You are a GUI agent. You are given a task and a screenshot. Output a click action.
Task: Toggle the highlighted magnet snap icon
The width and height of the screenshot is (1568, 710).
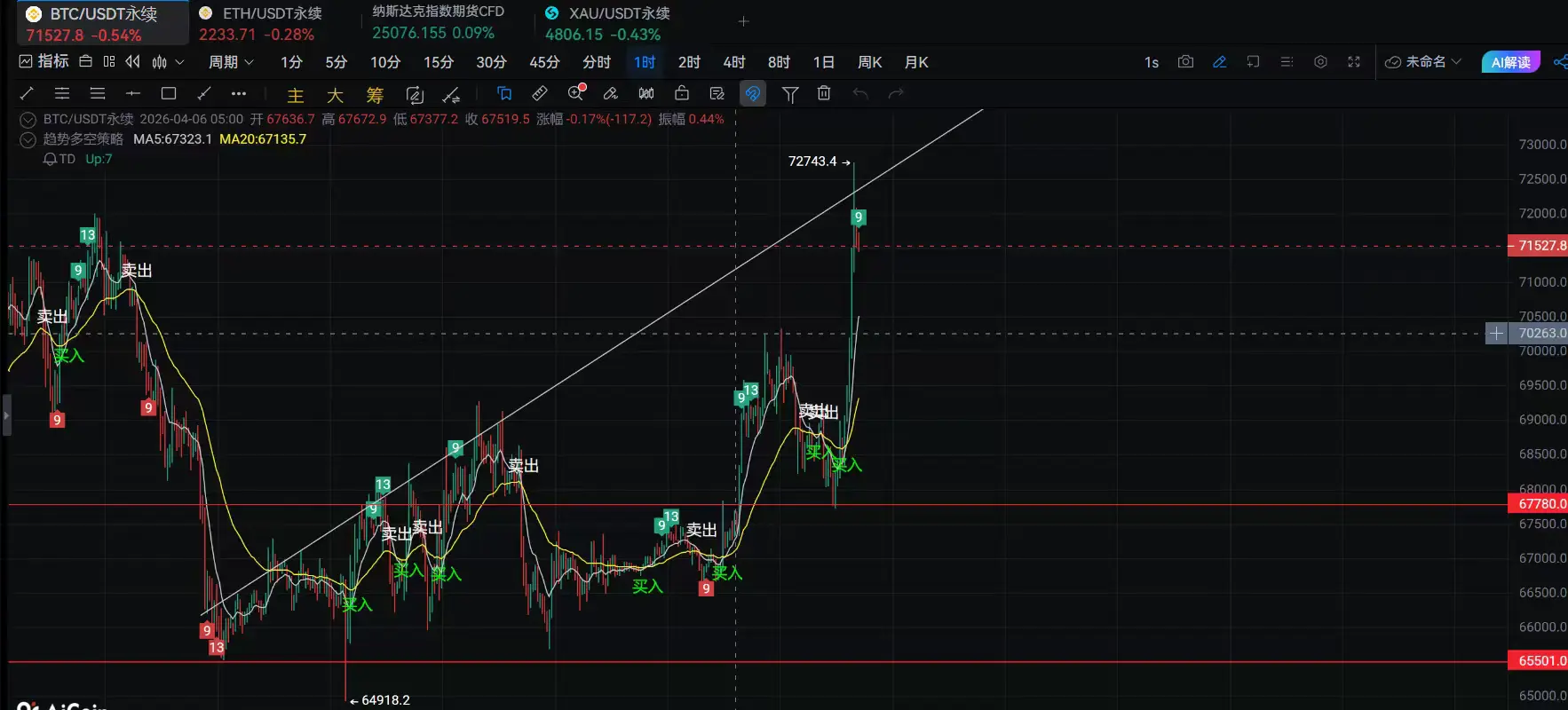[x=753, y=93]
